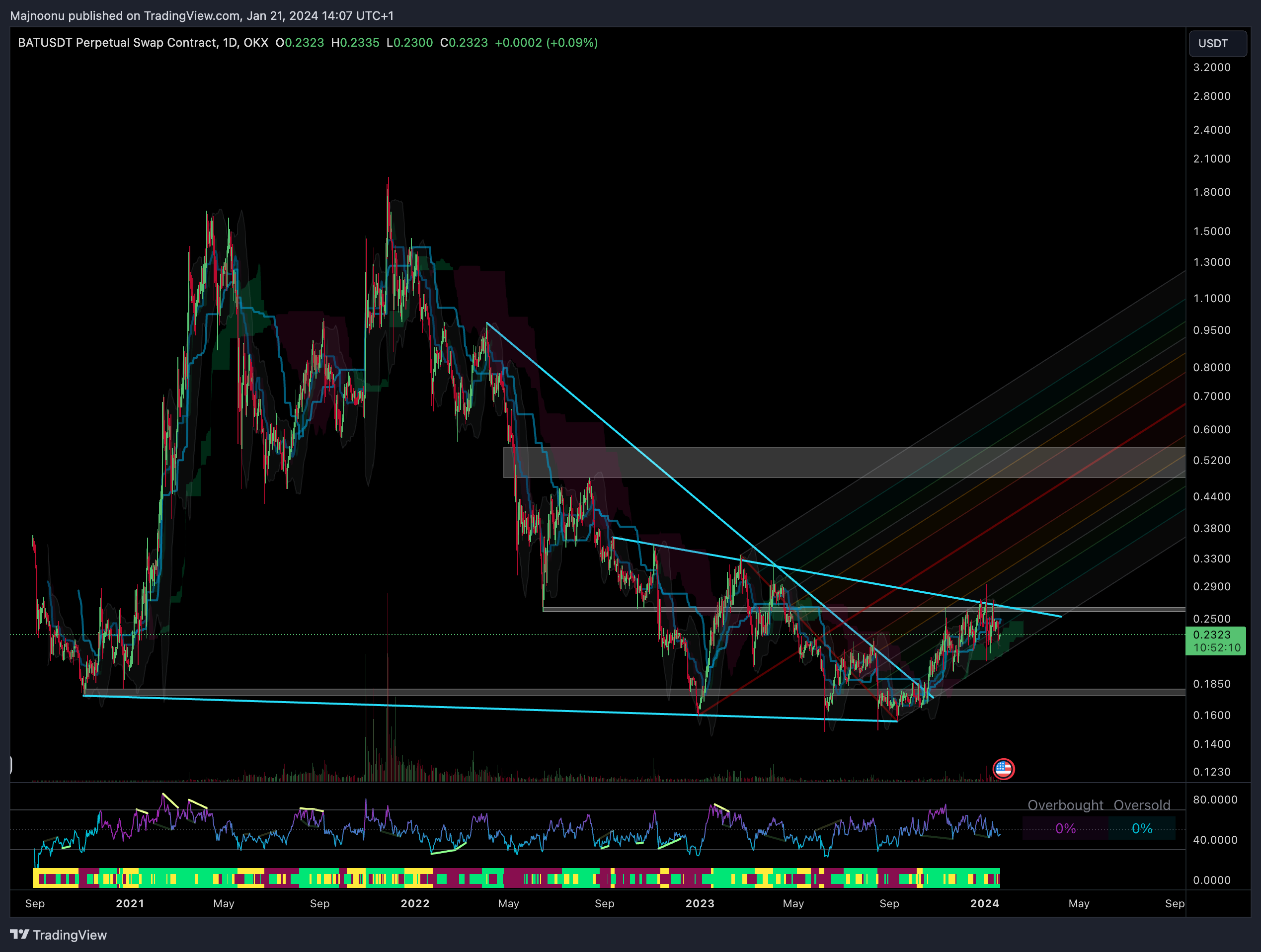The image size is (1261, 952).
Task: Open the USDT currency selector
Action: [x=1218, y=43]
